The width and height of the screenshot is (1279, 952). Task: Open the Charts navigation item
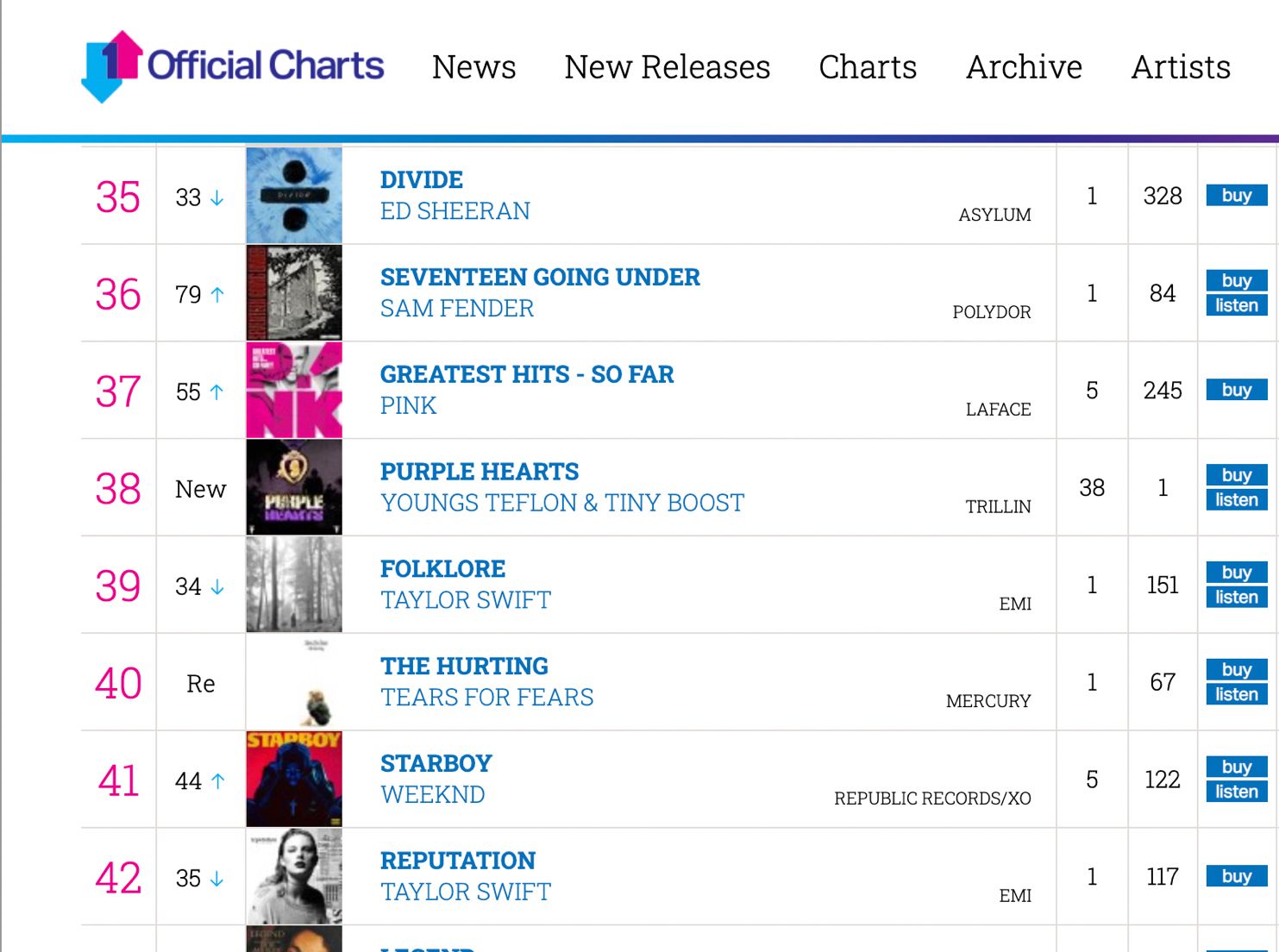(868, 67)
